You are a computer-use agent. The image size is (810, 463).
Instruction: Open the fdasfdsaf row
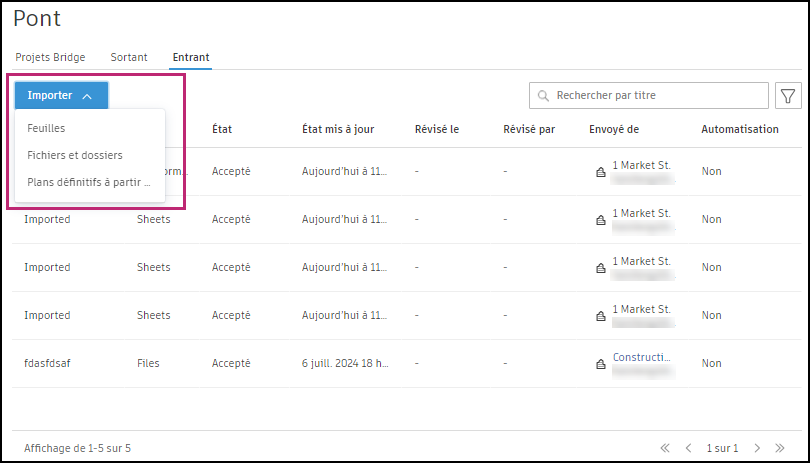47,364
